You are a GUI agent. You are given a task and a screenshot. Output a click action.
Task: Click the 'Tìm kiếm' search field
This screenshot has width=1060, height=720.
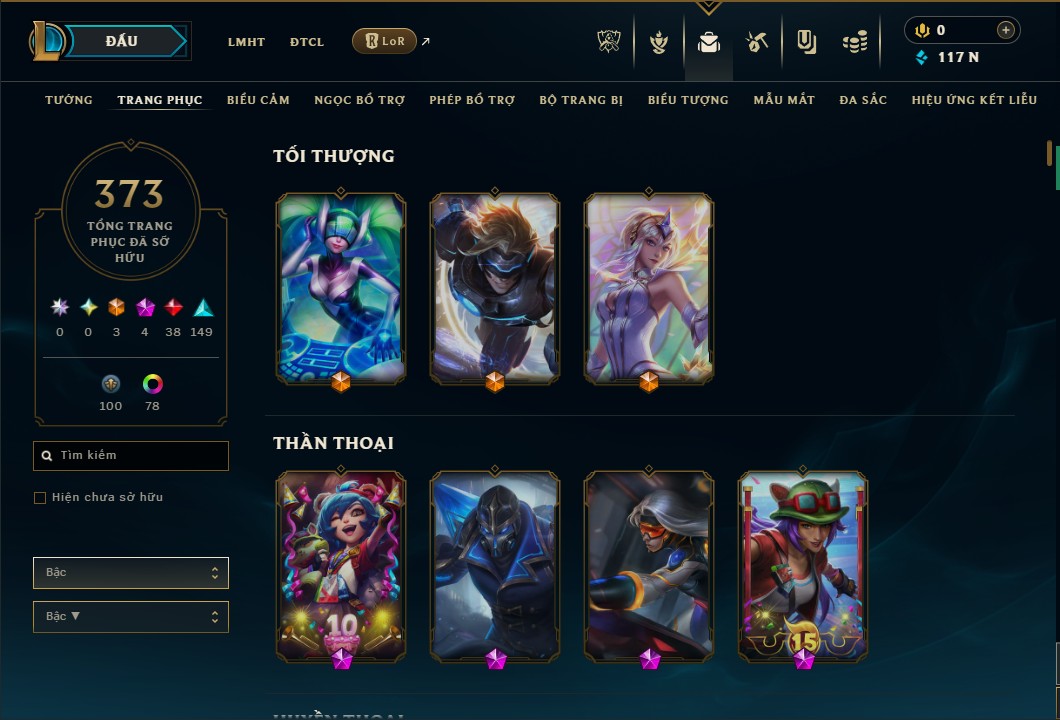131,456
